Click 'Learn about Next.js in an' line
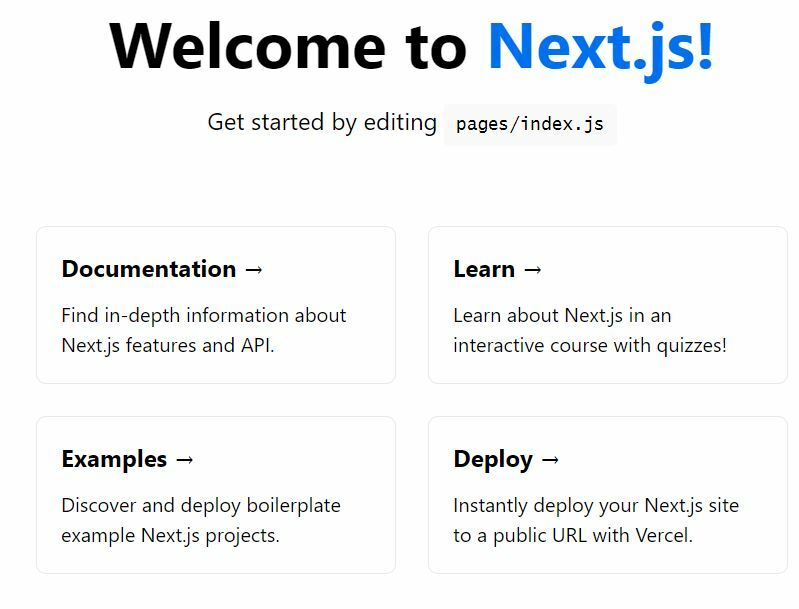Screen dimensions: 799x609 point(563,315)
